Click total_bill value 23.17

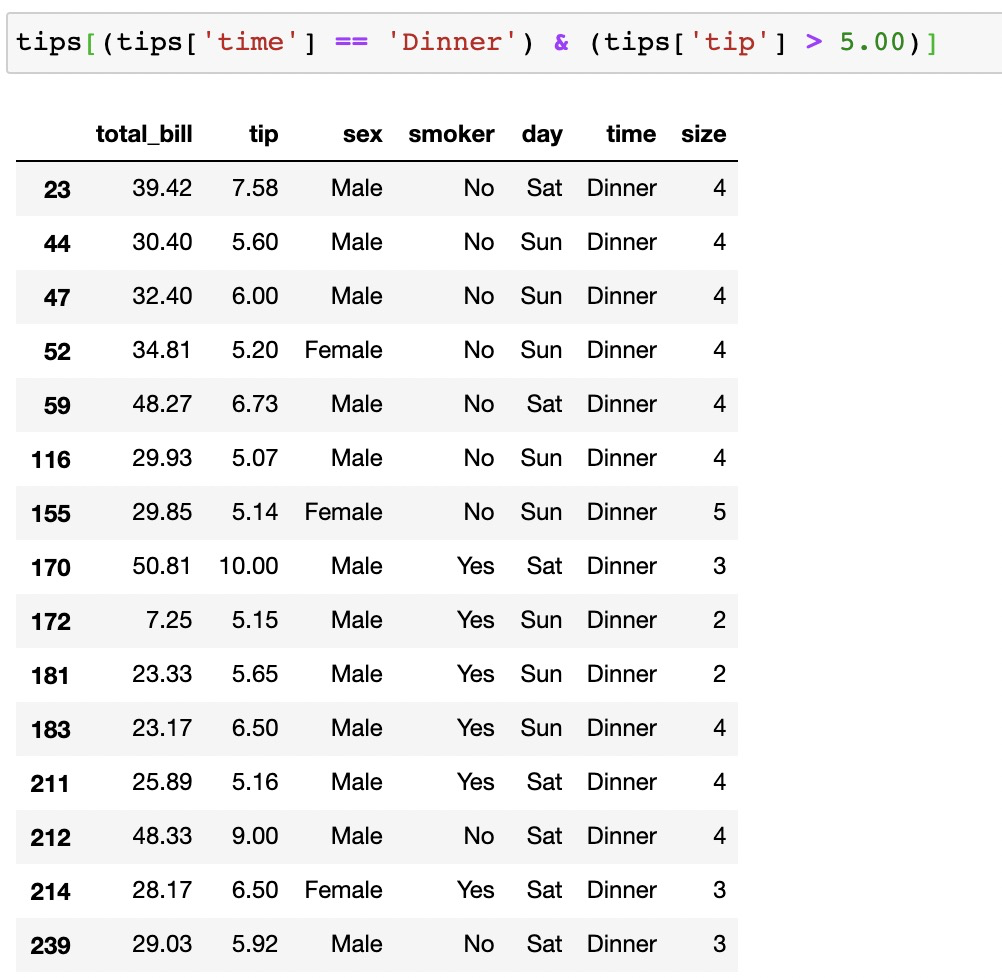tap(162, 728)
